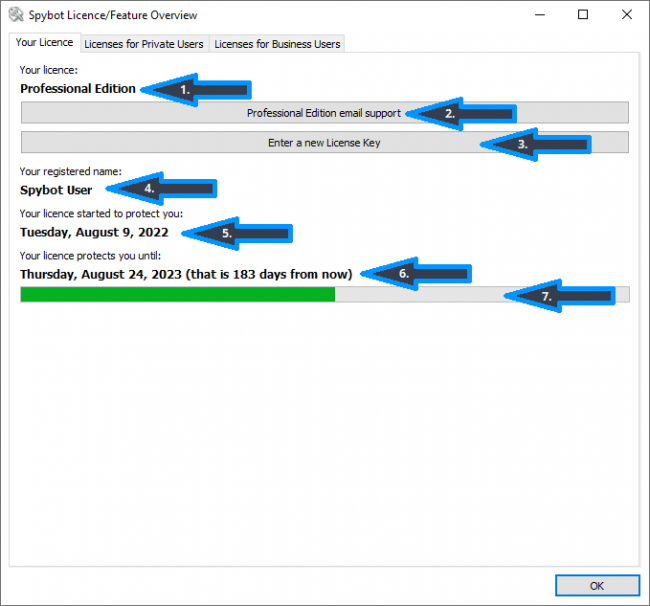650x606 pixels.
Task: Select the registered name Spybot User
Action: [56, 190]
